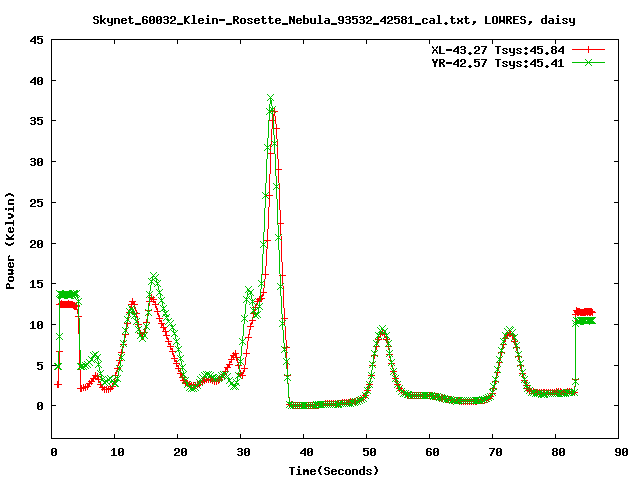Click x-axis tick label 80
Image resolution: width=640 pixels, height=480 pixels.
[558, 452]
